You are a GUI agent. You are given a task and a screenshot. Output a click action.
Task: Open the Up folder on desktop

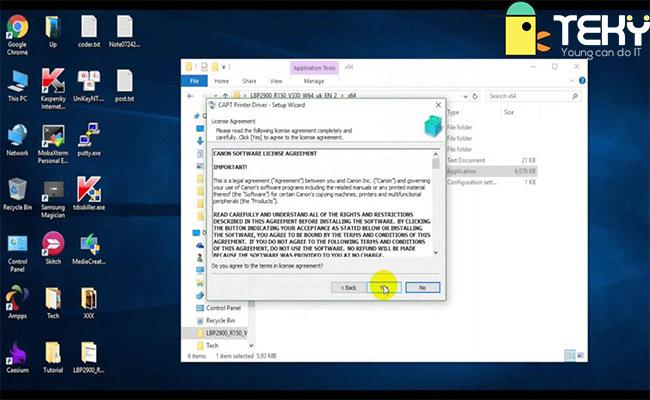53,32
